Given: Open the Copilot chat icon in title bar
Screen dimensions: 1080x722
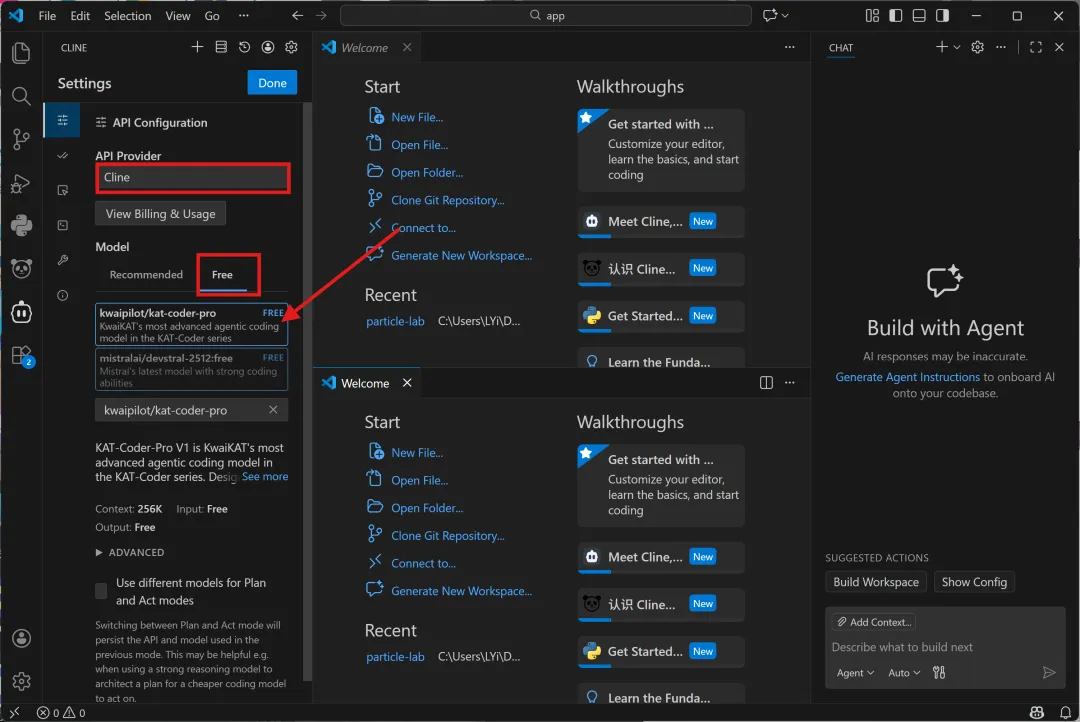Looking at the screenshot, I should (769, 15).
